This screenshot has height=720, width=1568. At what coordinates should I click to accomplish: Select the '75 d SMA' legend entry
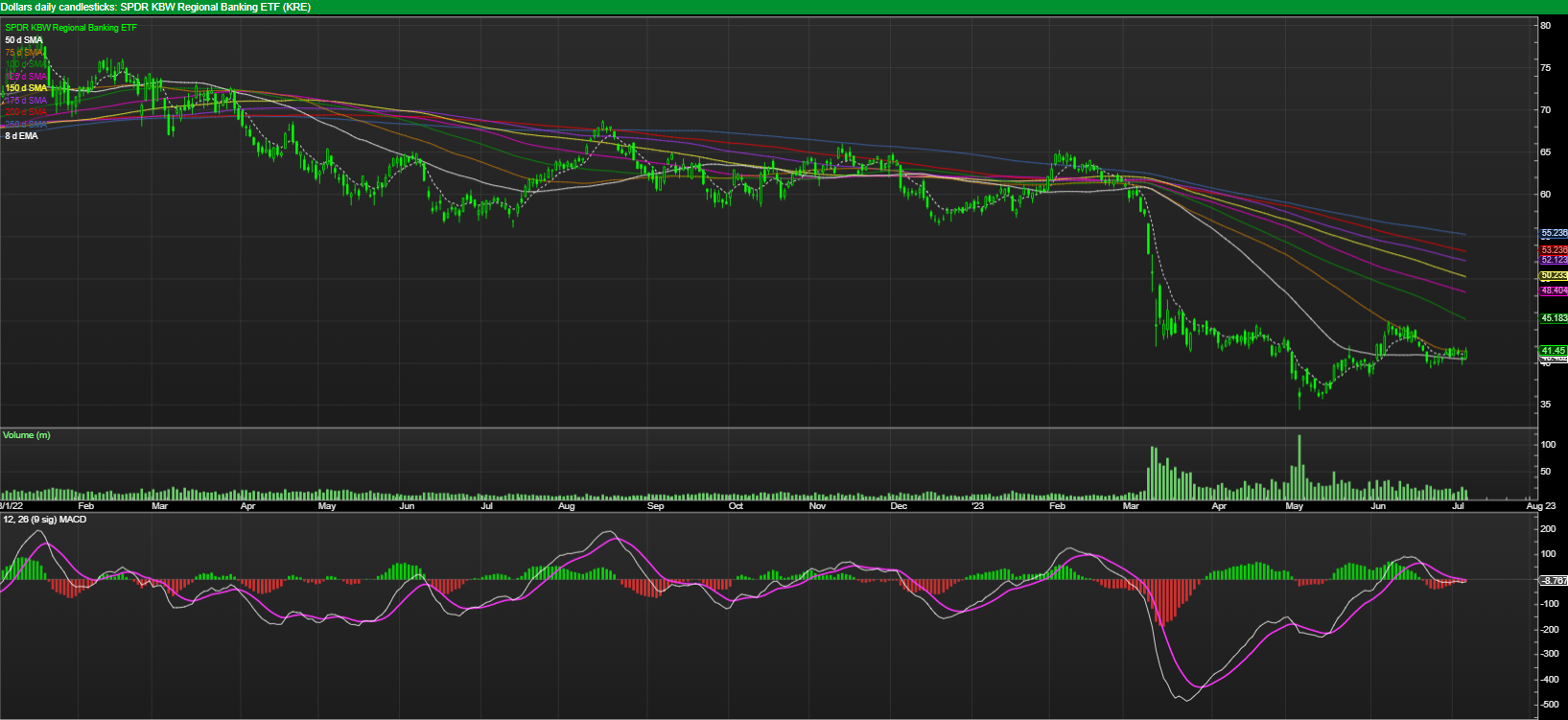(x=24, y=53)
